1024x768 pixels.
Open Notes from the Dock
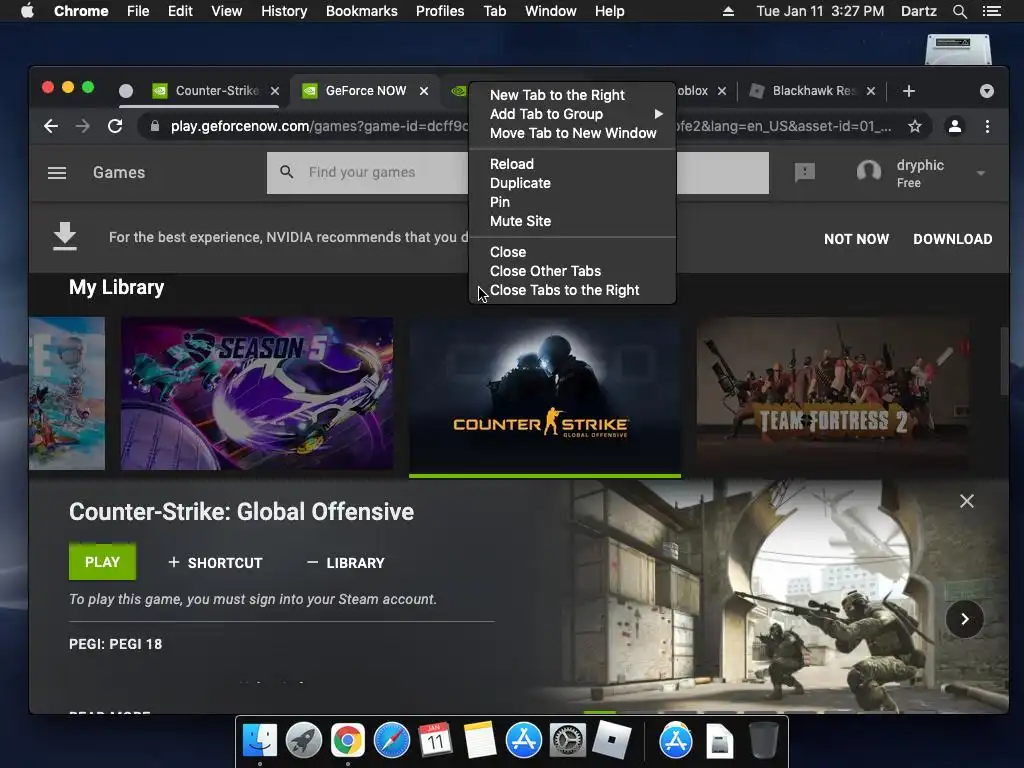(479, 741)
